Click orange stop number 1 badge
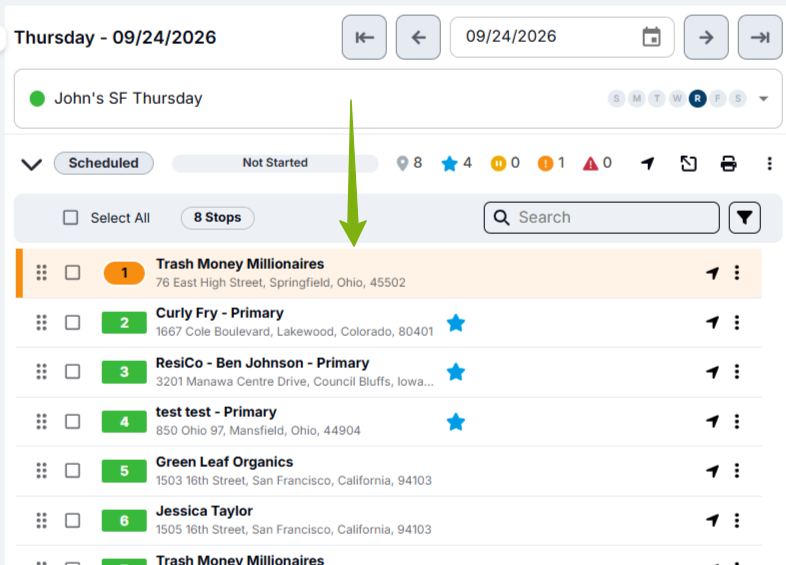 124,273
